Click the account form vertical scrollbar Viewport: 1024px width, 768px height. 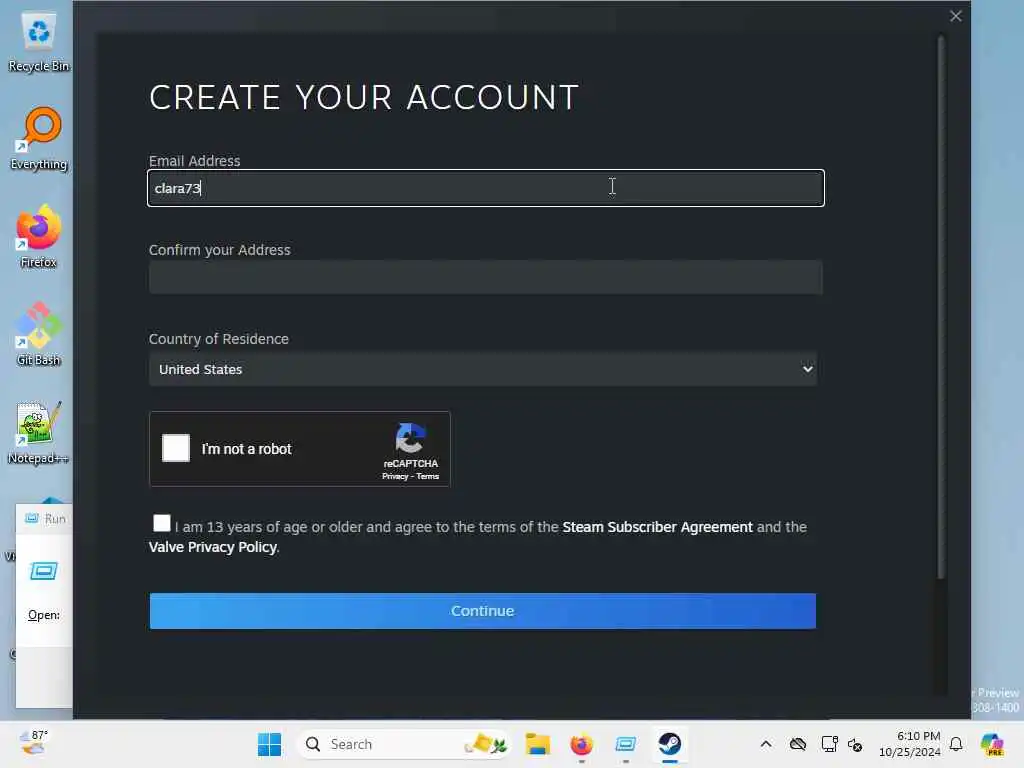941,307
